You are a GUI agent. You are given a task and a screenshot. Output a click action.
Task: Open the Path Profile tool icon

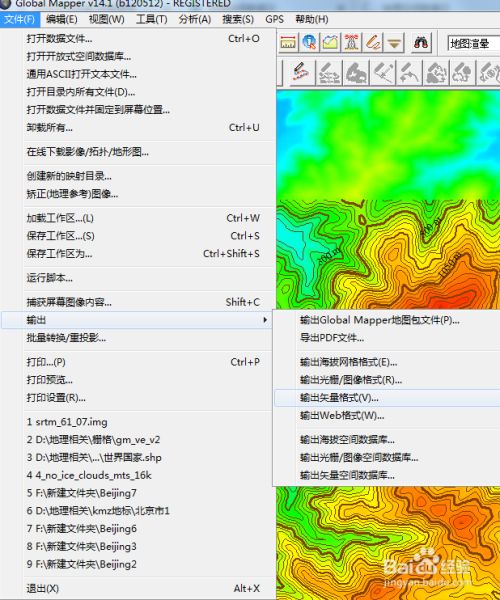[330, 42]
